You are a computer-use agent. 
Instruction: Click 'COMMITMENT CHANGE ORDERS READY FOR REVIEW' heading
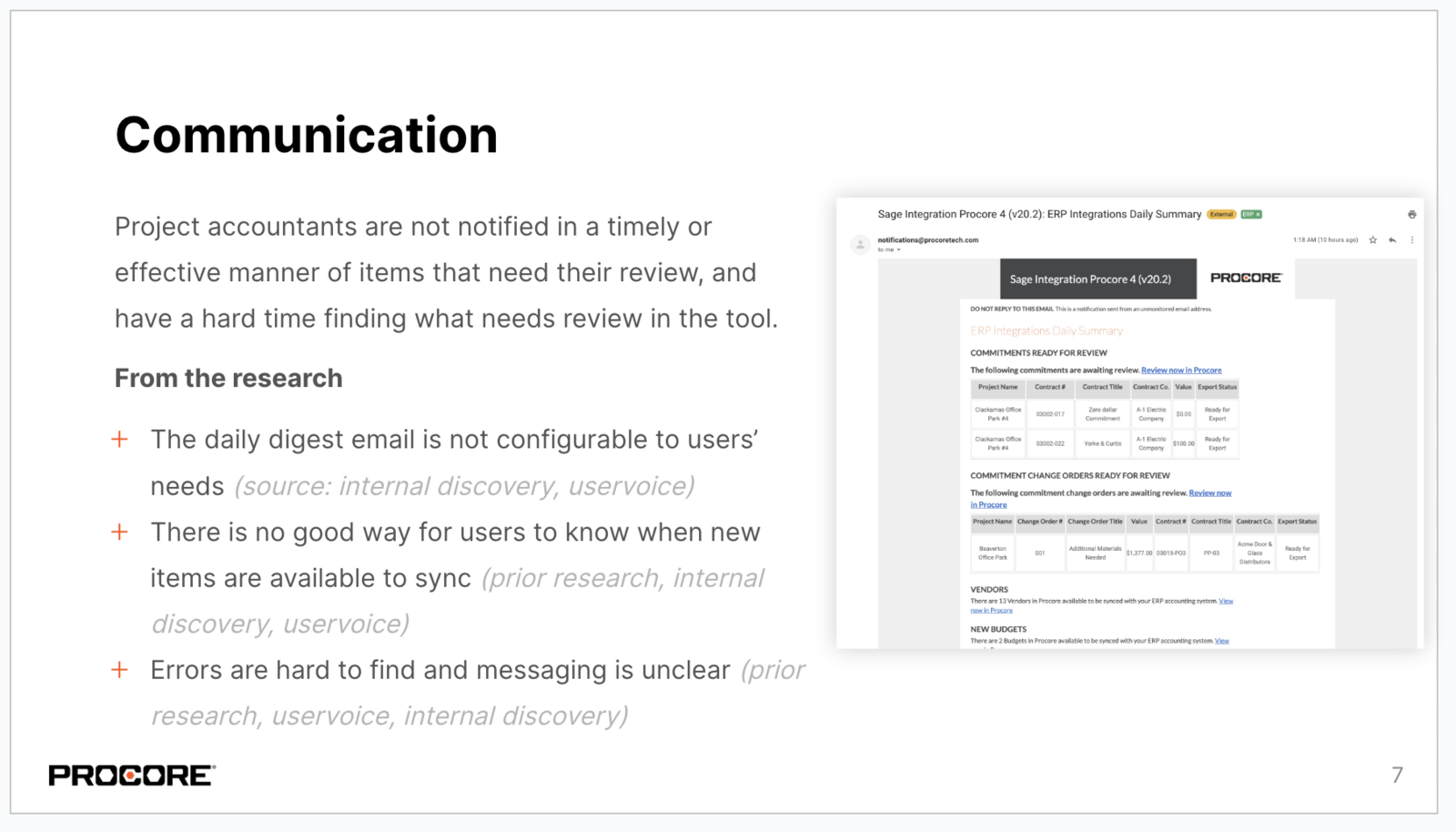point(1070,475)
